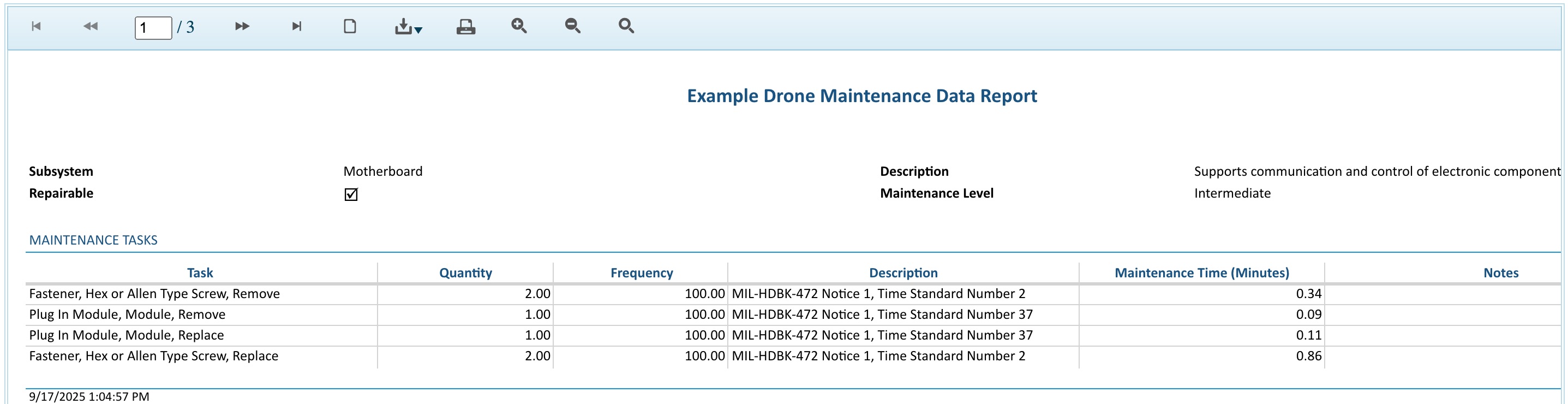The height and width of the screenshot is (404, 1568).
Task: Select the Task column header
Action: (x=200, y=273)
